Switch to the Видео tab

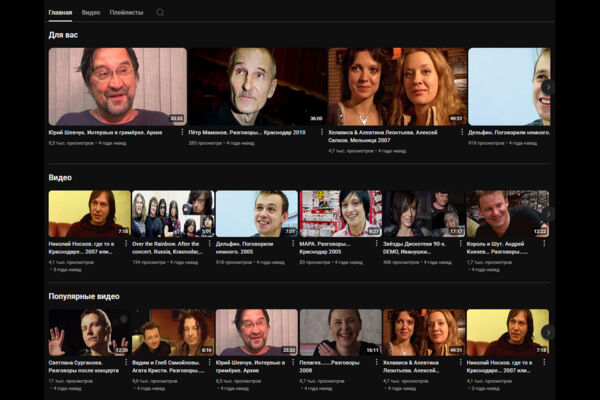click(x=91, y=12)
